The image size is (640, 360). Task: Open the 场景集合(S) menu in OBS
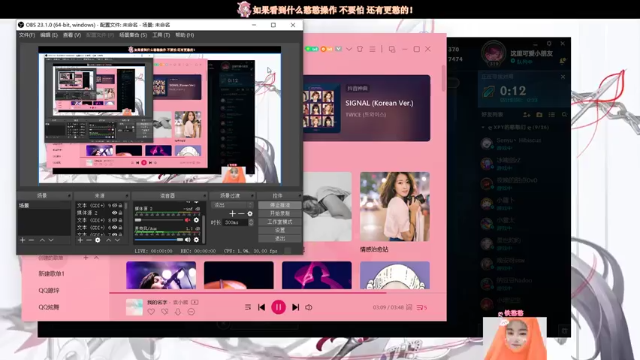pyautogui.click(x=133, y=35)
